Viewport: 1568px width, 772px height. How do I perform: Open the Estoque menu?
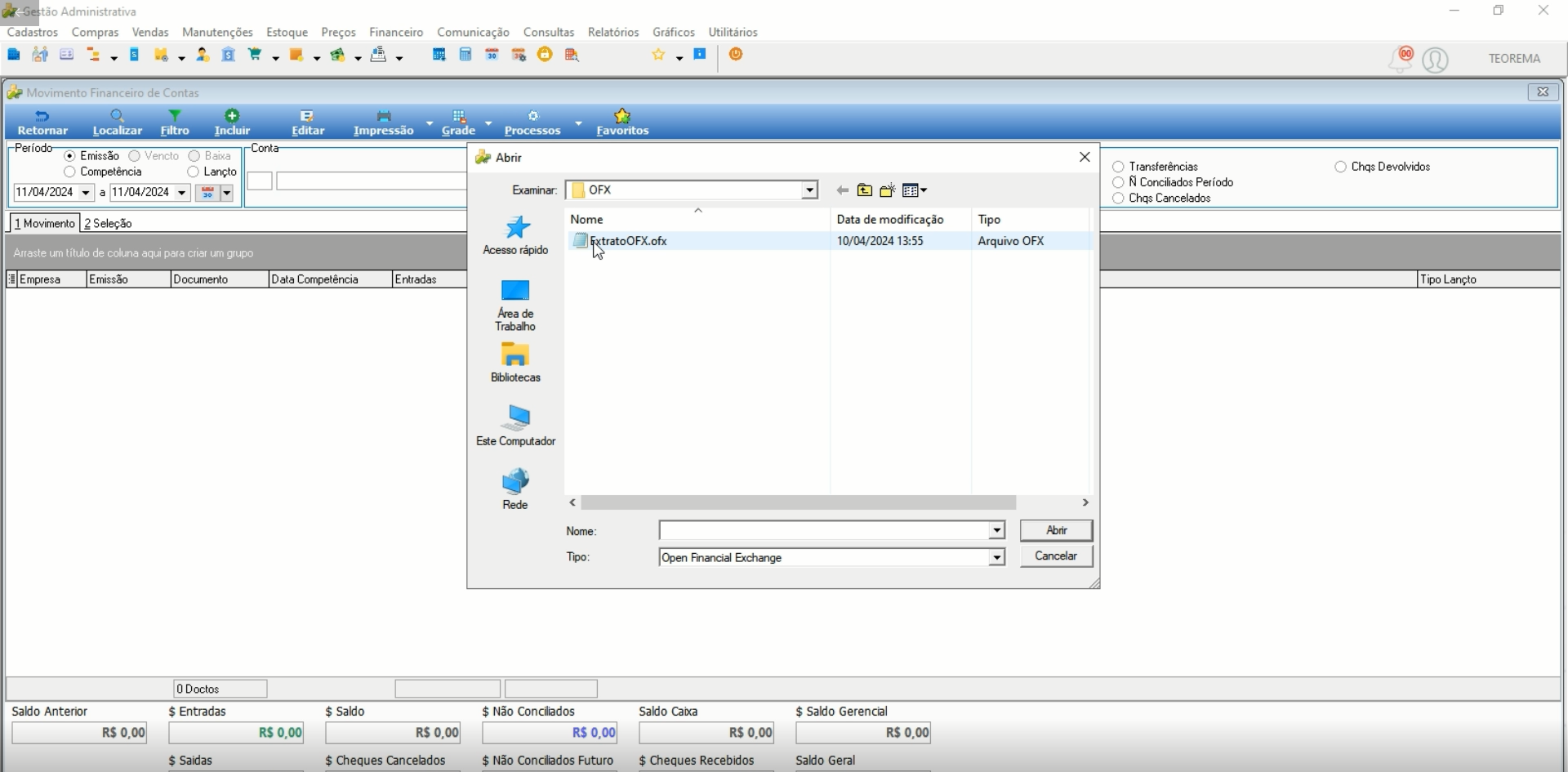click(x=287, y=32)
